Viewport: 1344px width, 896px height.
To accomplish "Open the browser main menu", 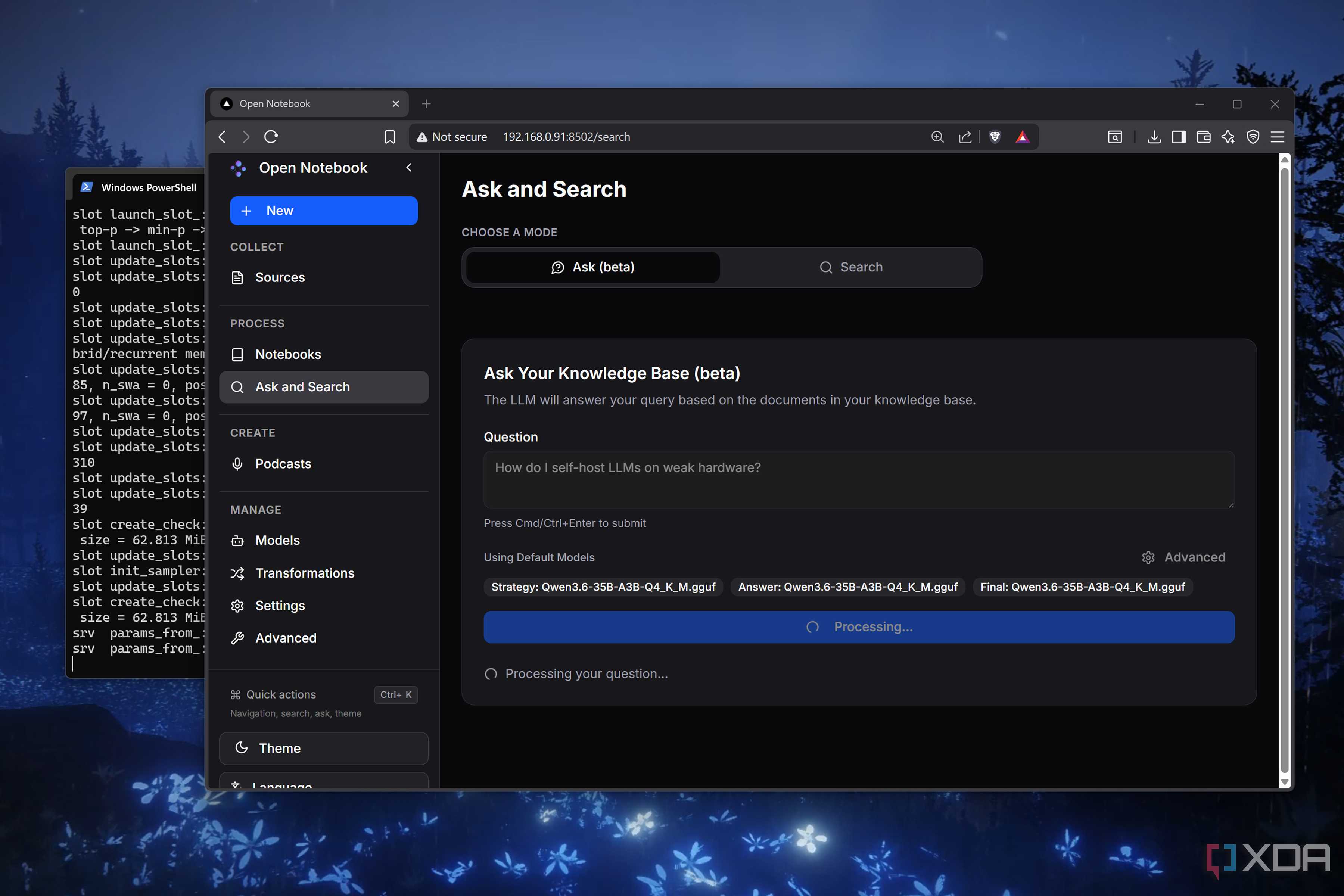I will point(1278,137).
